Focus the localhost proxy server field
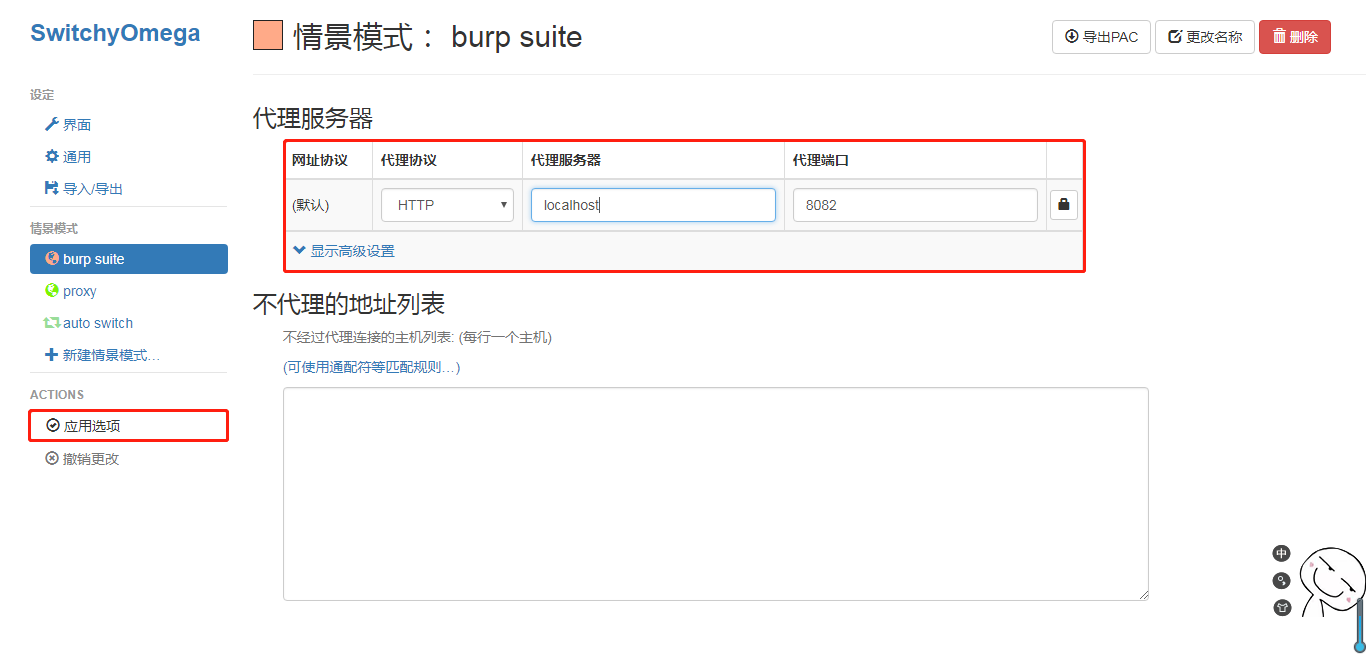 (653, 205)
